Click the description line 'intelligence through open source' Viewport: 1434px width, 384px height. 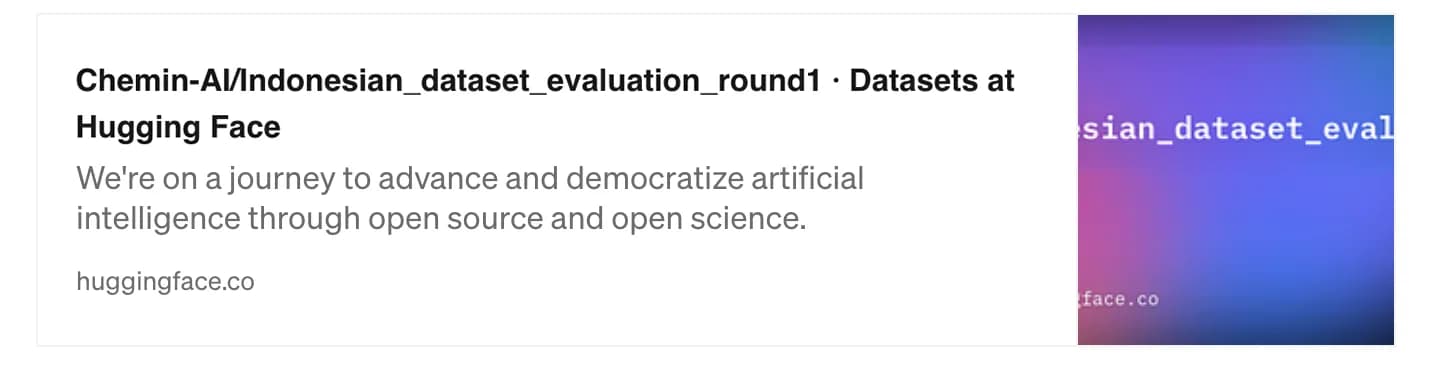point(441,217)
